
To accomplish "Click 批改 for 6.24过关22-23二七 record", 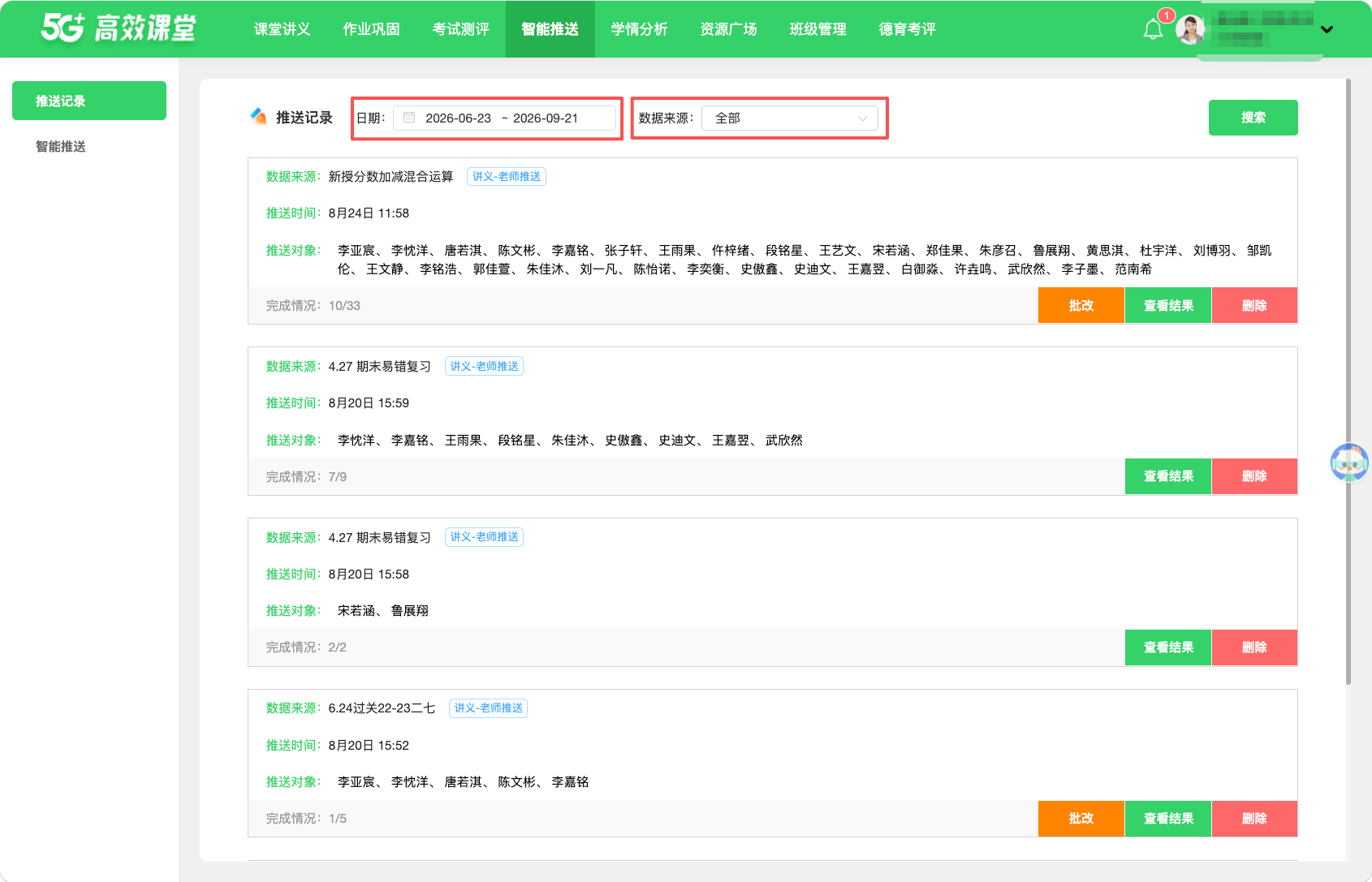I will point(1081,818).
